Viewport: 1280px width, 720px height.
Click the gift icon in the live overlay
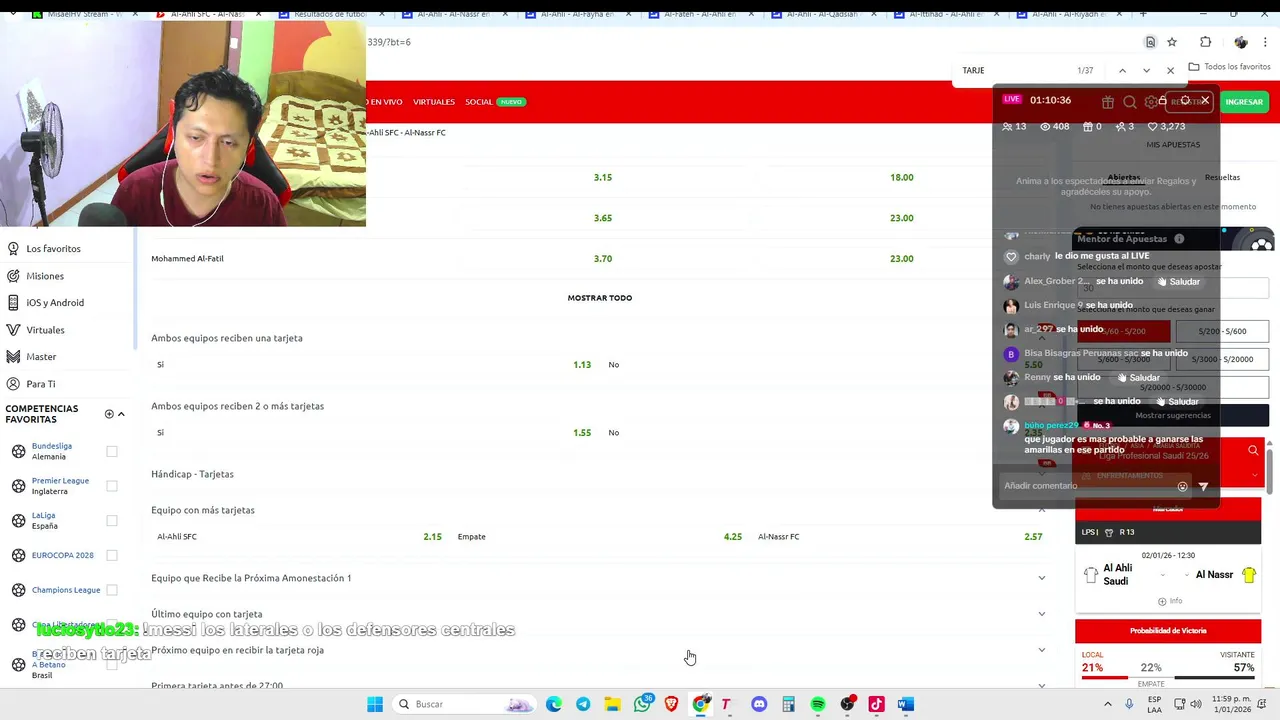(x=1108, y=102)
